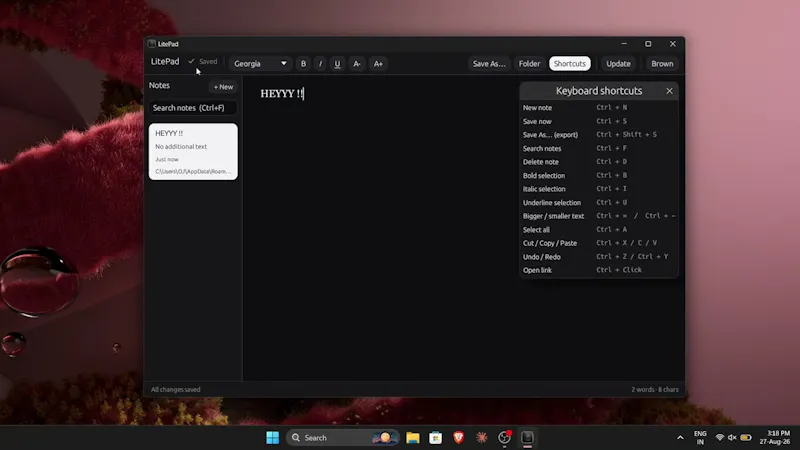Click the 'Search notes' shortcut row
Screen dimensions: 800x450
coord(598,148)
